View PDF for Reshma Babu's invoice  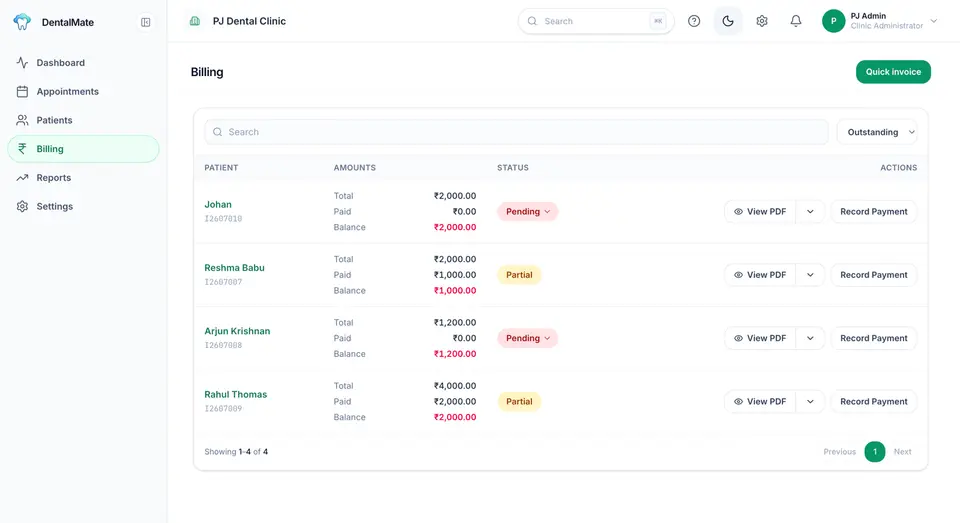click(760, 275)
